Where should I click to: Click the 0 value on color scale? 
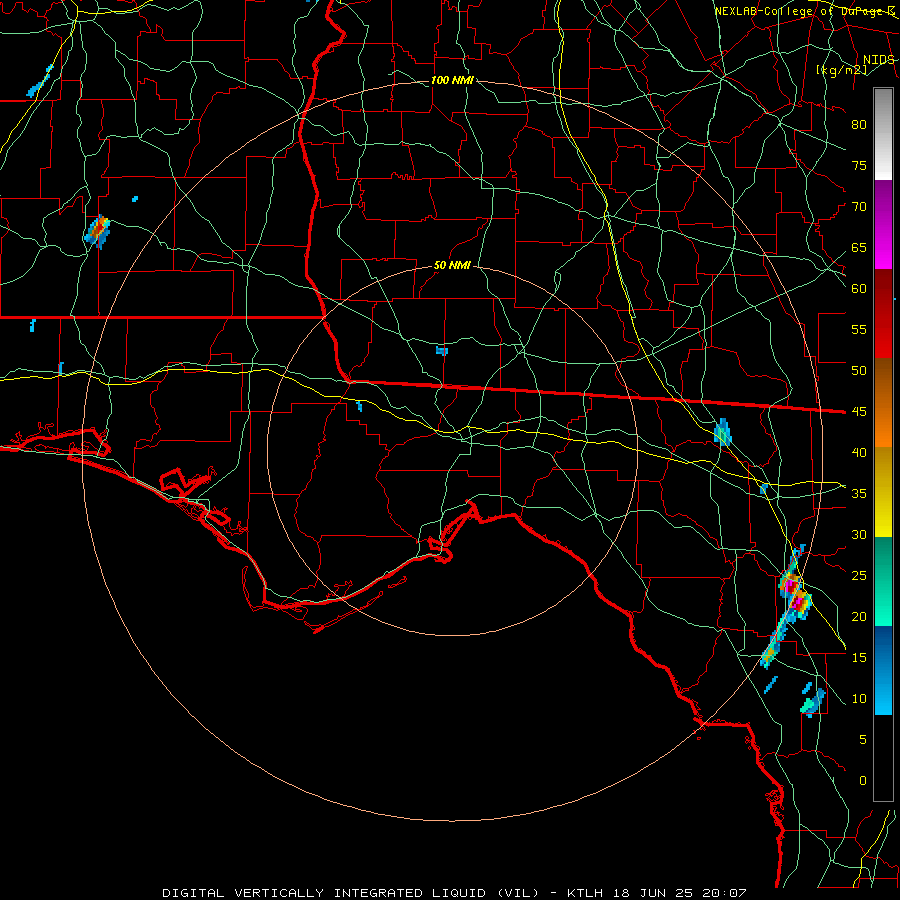click(863, 781)
